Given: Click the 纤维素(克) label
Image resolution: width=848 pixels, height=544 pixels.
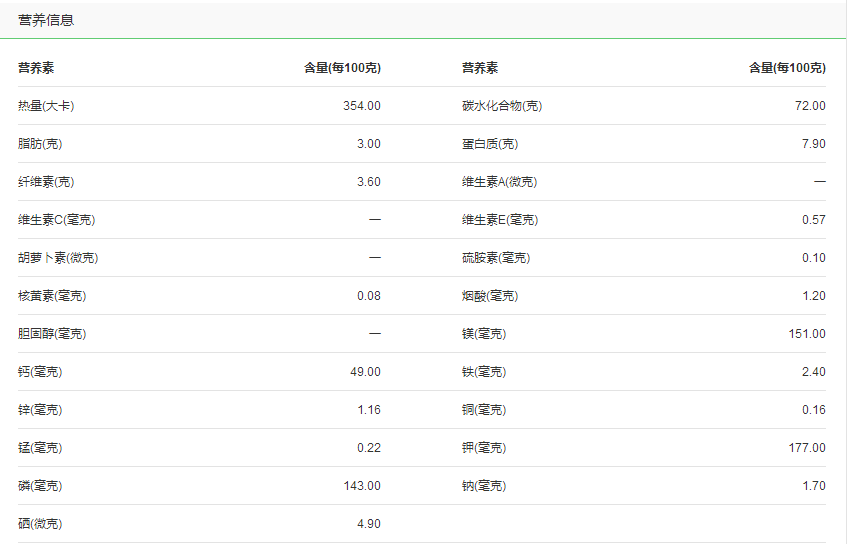Looking at the screenshot, I should (x=46, y=182).
